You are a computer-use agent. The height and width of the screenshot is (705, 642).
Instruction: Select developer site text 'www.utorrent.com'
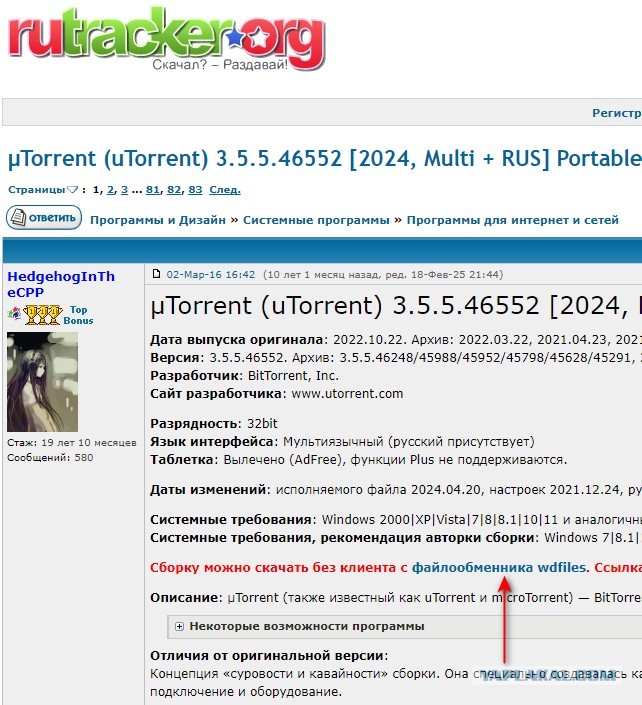pyautogui.click(x=347, y=393)
